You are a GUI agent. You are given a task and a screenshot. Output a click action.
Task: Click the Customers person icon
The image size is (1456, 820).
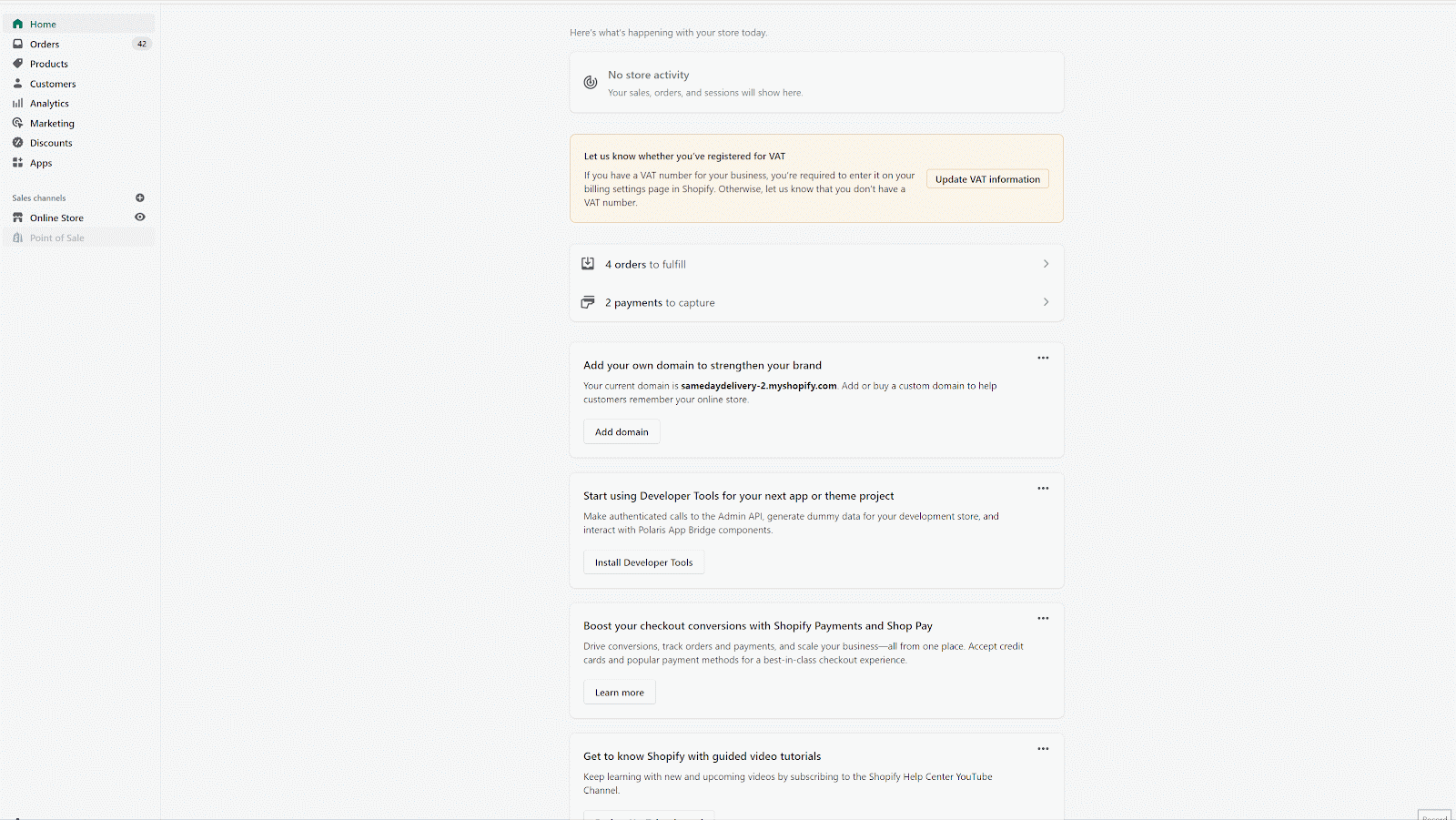(x=17, y=84)
